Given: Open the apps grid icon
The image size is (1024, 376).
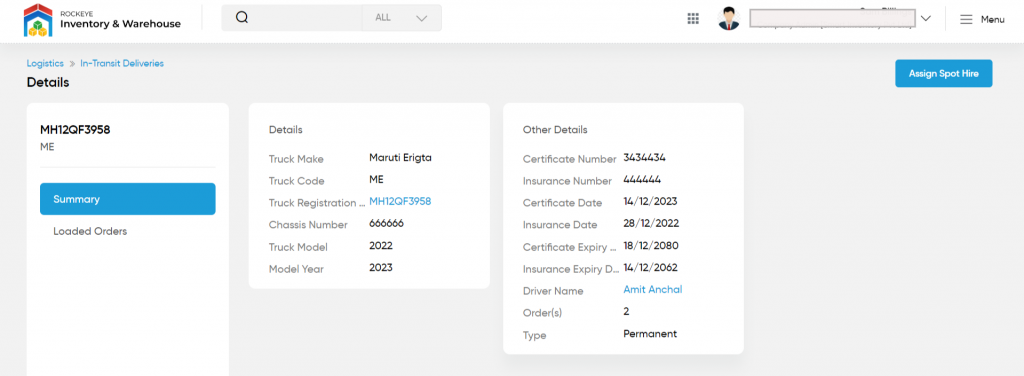Looking at the screenshot, I should coord(693,19).
